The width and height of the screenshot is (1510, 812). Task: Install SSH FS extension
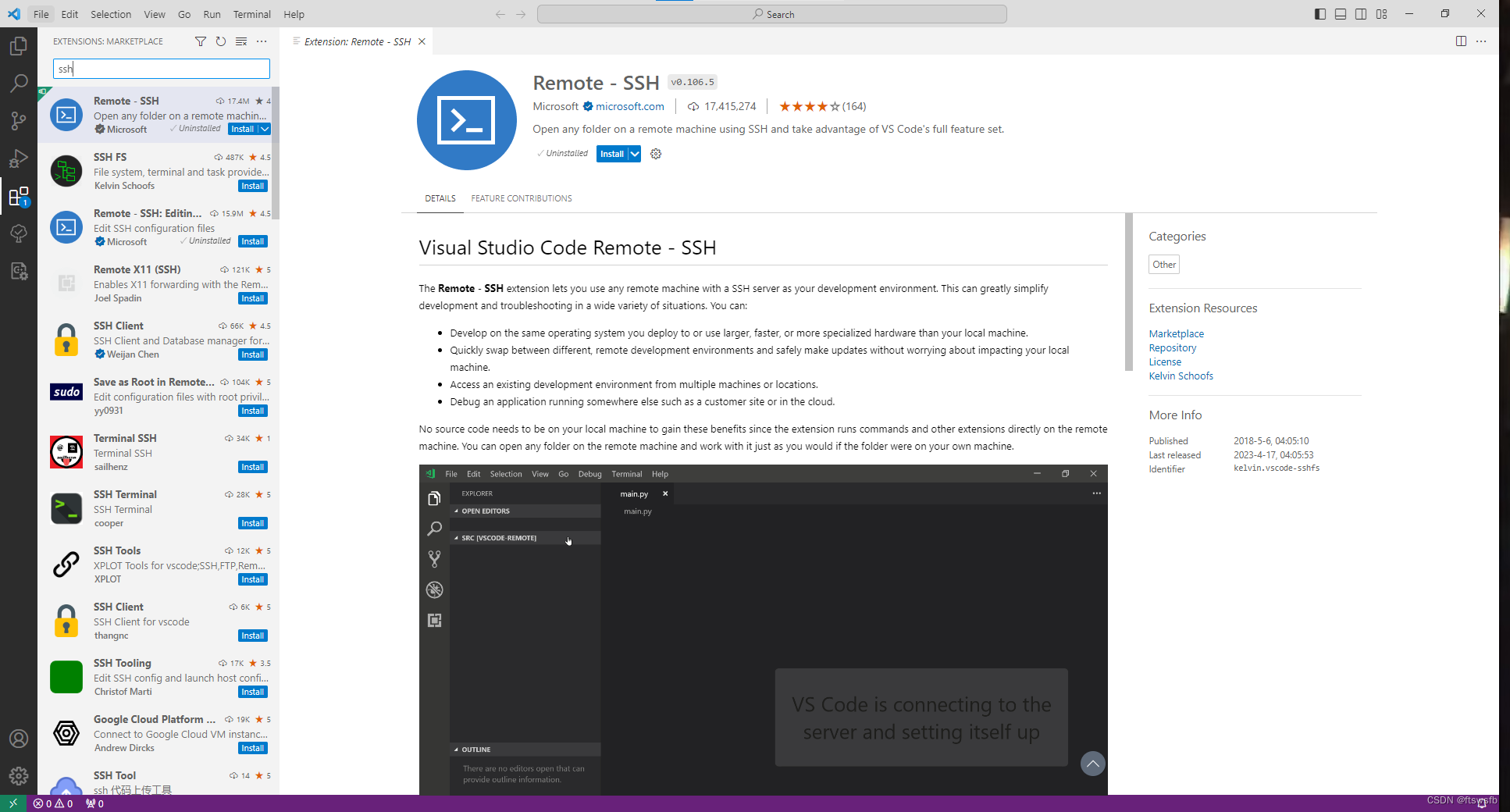253,186
